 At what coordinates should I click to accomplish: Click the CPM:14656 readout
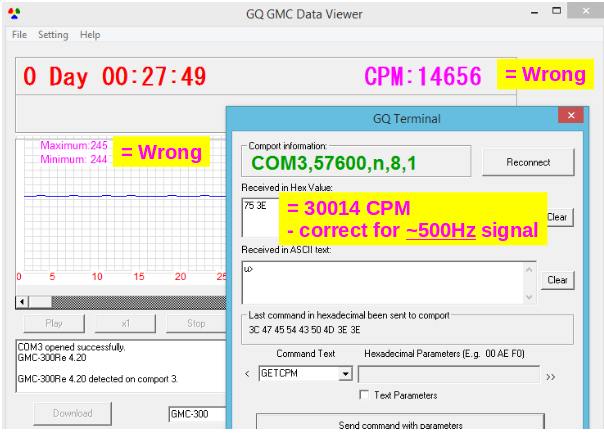pos(423,76)
